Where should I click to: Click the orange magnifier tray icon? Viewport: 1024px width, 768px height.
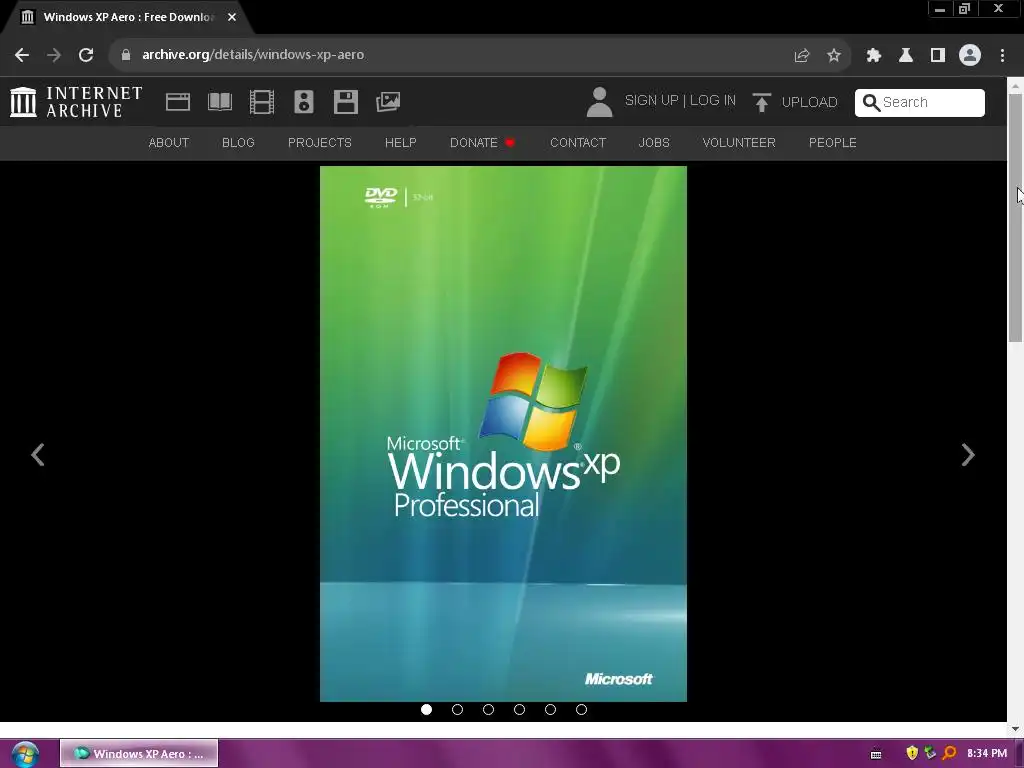click(x=950, y=754)
